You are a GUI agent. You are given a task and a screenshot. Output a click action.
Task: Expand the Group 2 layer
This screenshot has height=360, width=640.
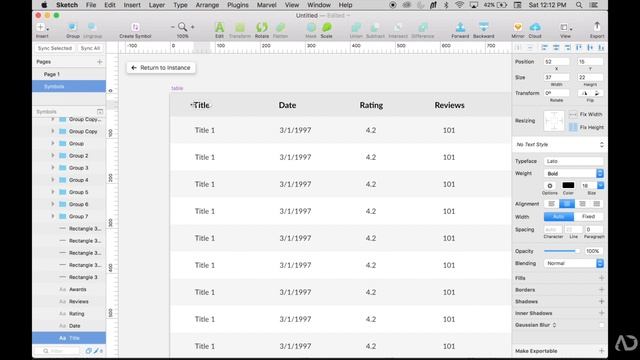click(53, 156)
